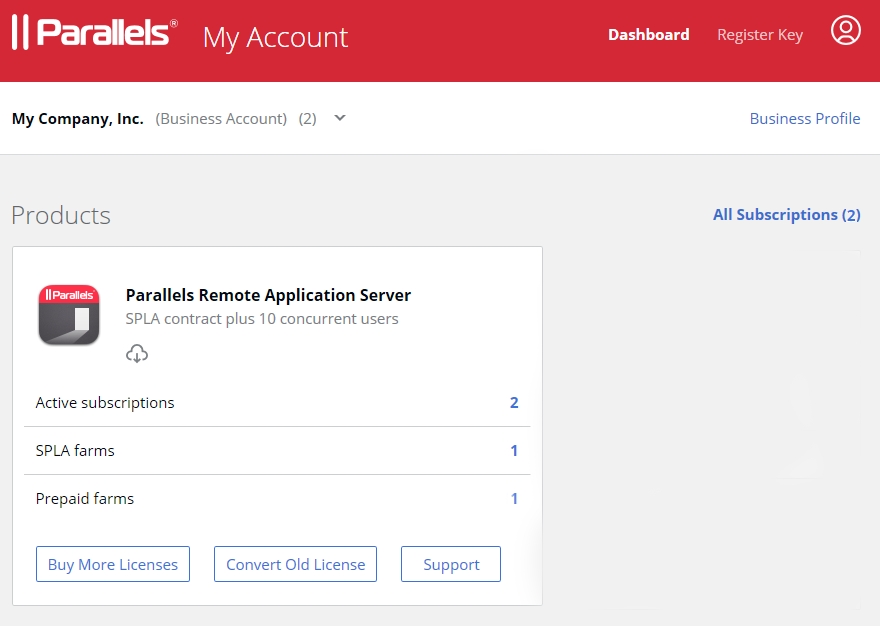Viewport: 880px width, 626px height.
Task: Open the user profile account icon
Action: click(845, 31)
